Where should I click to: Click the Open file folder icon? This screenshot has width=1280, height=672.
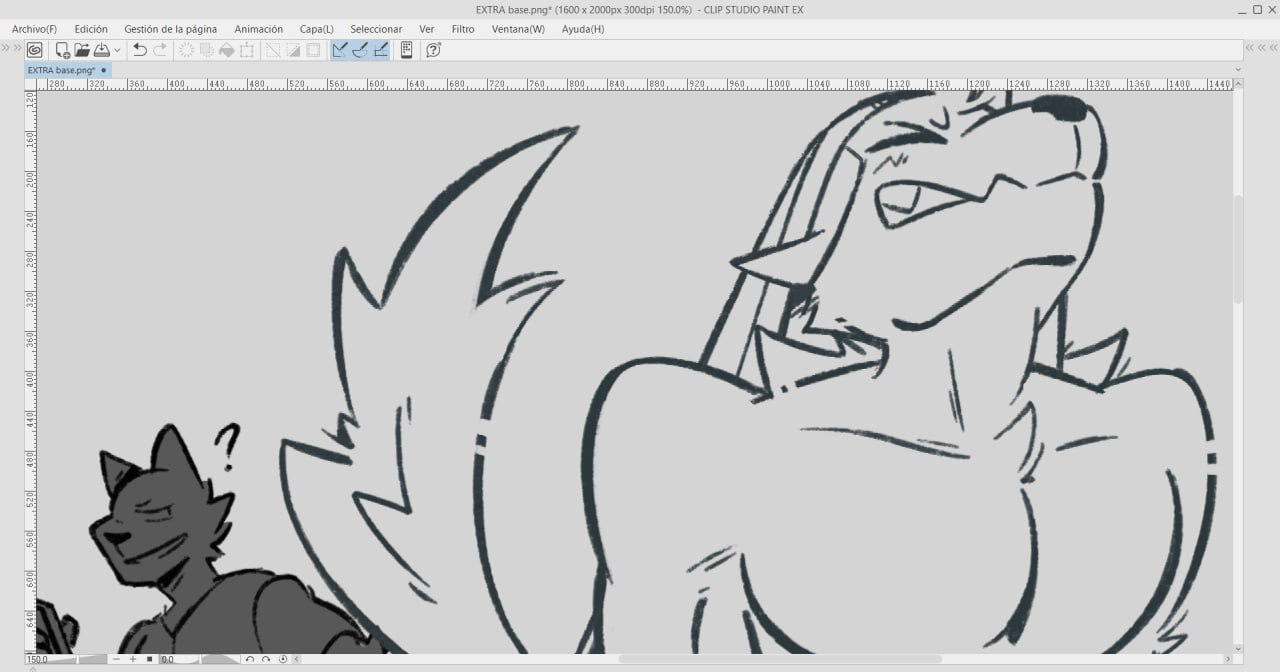82,50
